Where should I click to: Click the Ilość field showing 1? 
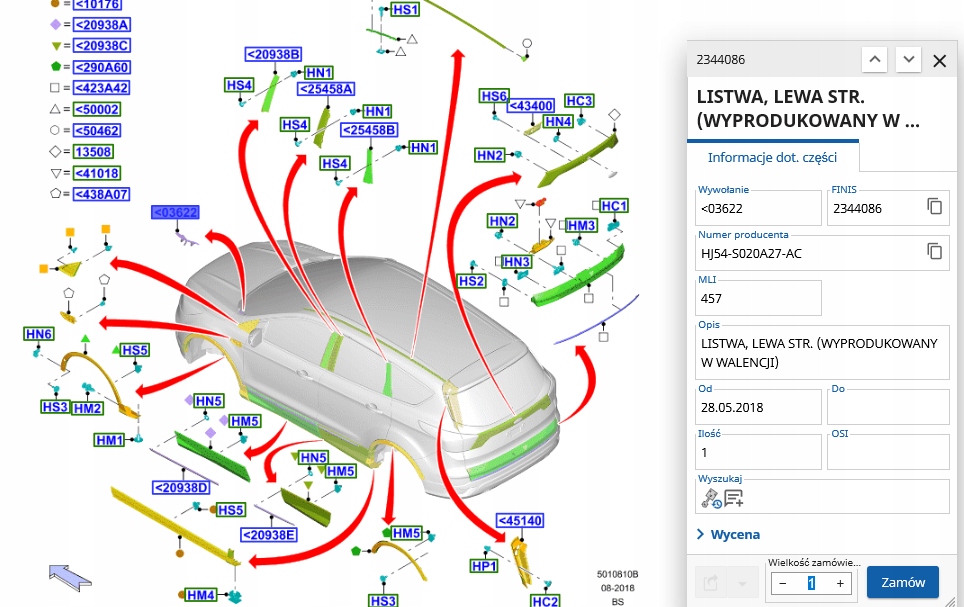(x=758, y=452)
